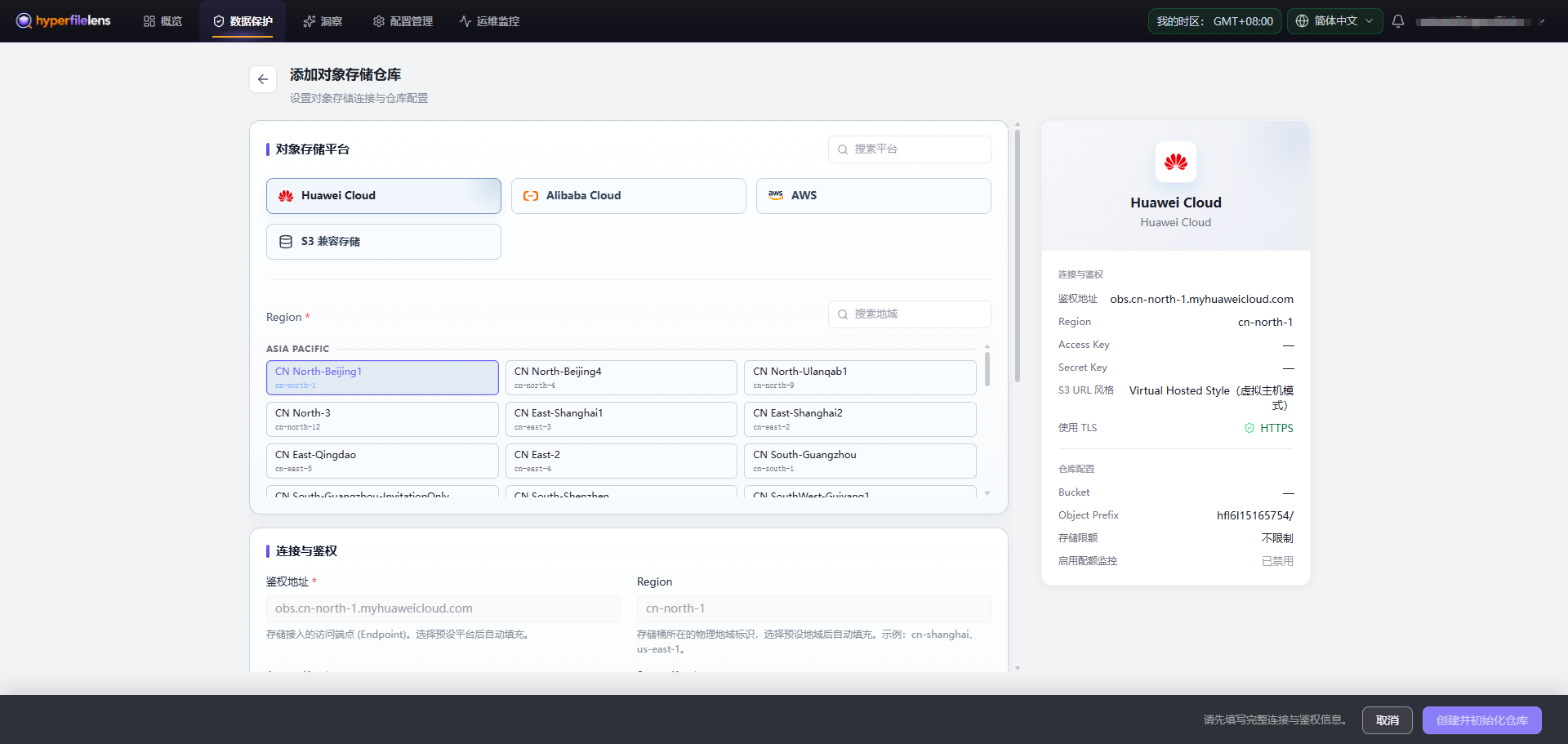Screen dimensions: 1568x744
Task: Choose the S3 兼容存储 platform
Action: click(384, 242)
